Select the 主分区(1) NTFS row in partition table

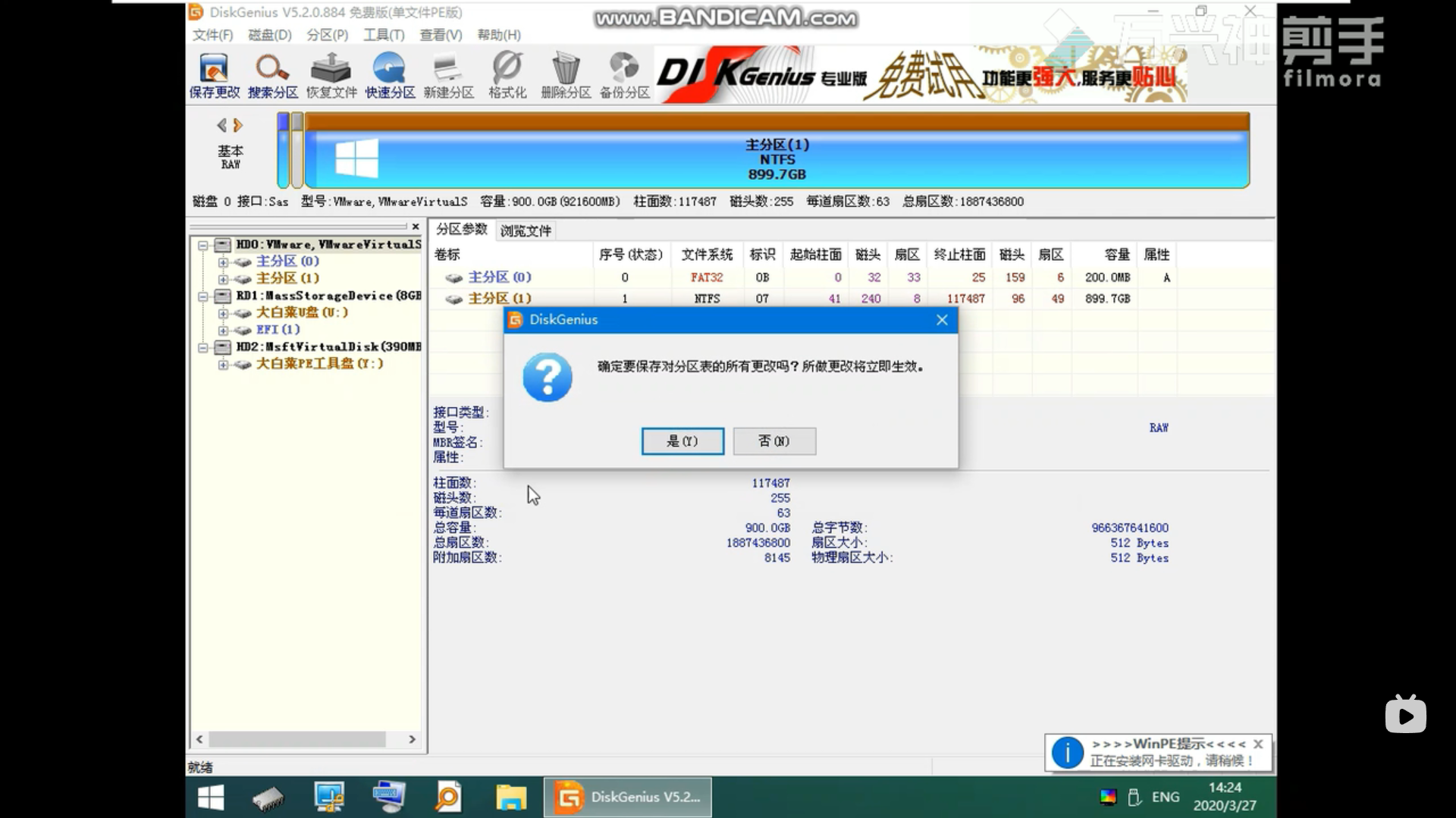coord(500,299)
